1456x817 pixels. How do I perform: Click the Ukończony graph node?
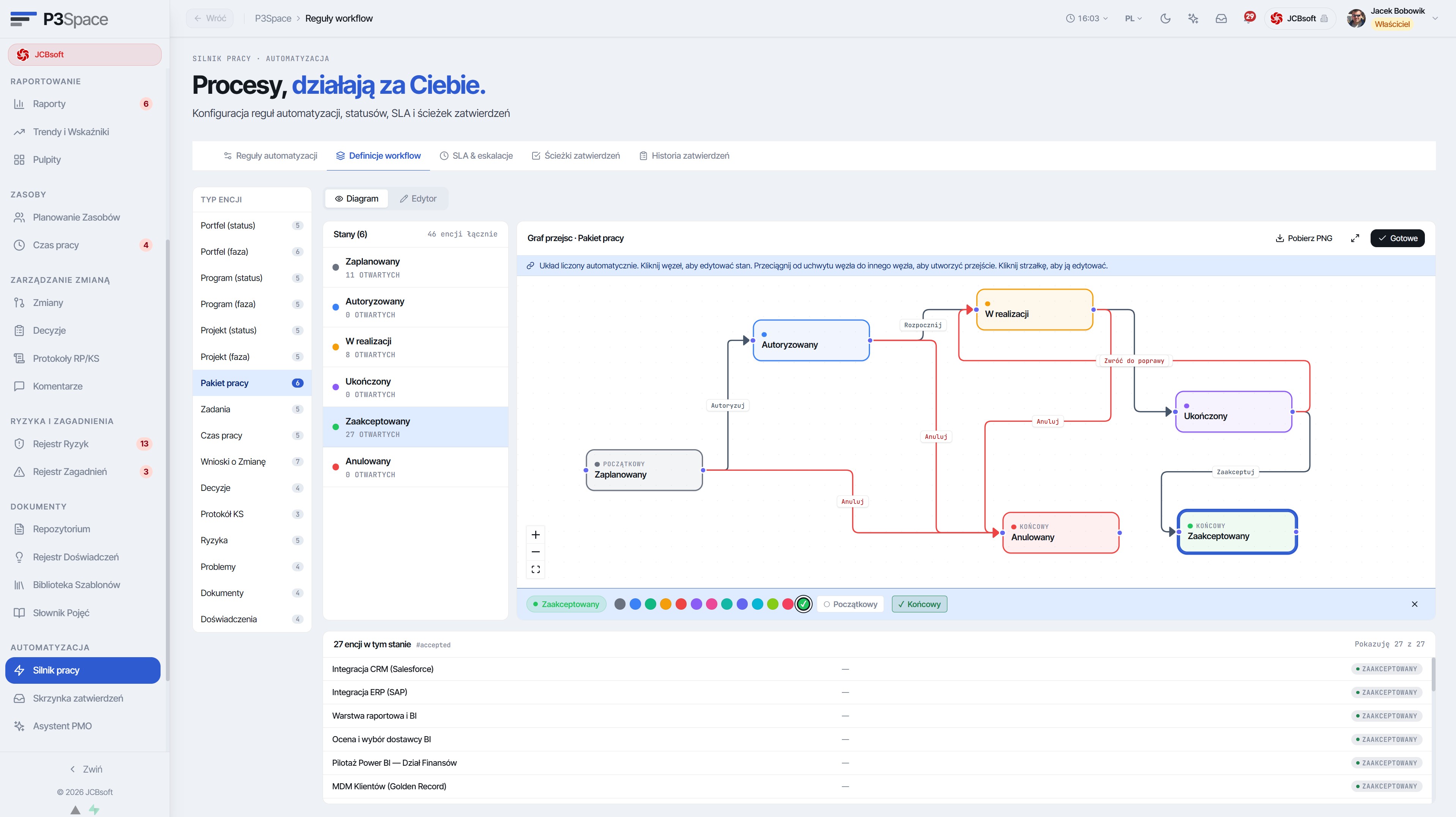pos(1233,412)
